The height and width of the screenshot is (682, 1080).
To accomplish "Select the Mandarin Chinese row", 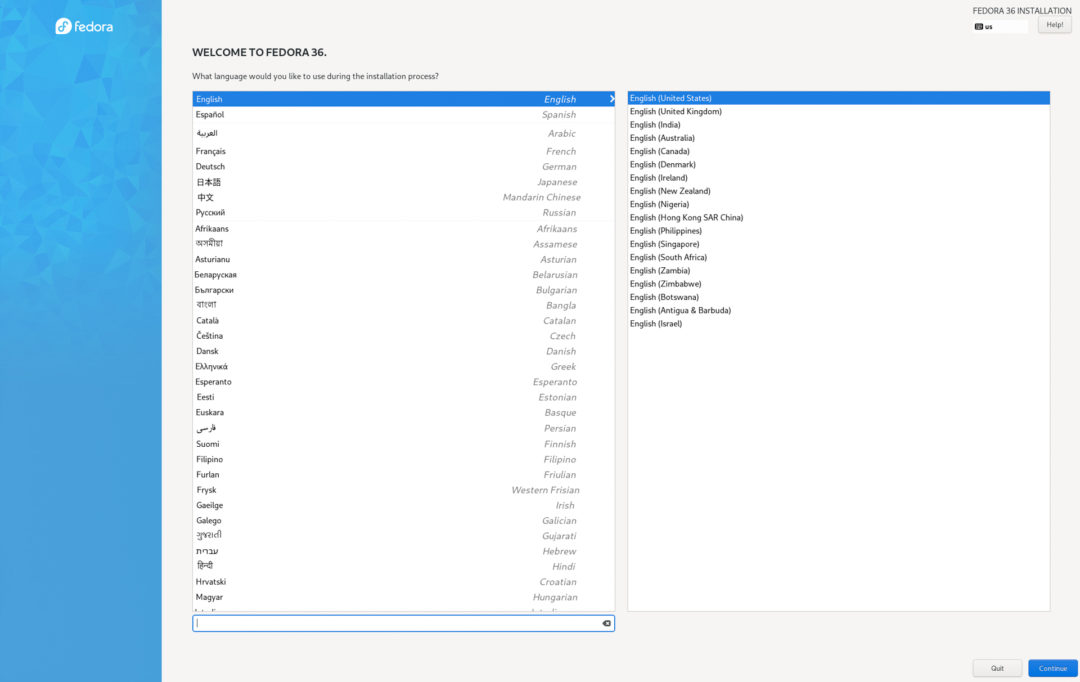I will (x=404, y=197).
